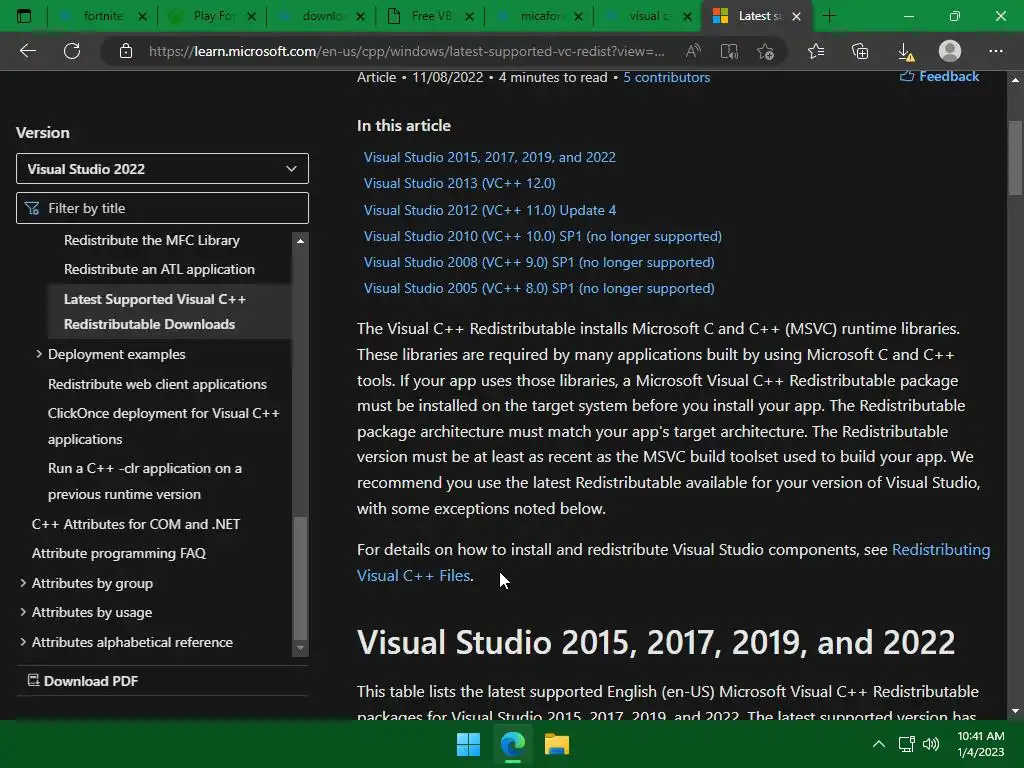Focus the Filter by title field
This screenshot has height=768, width=1024.
click(x=162, y=208)
